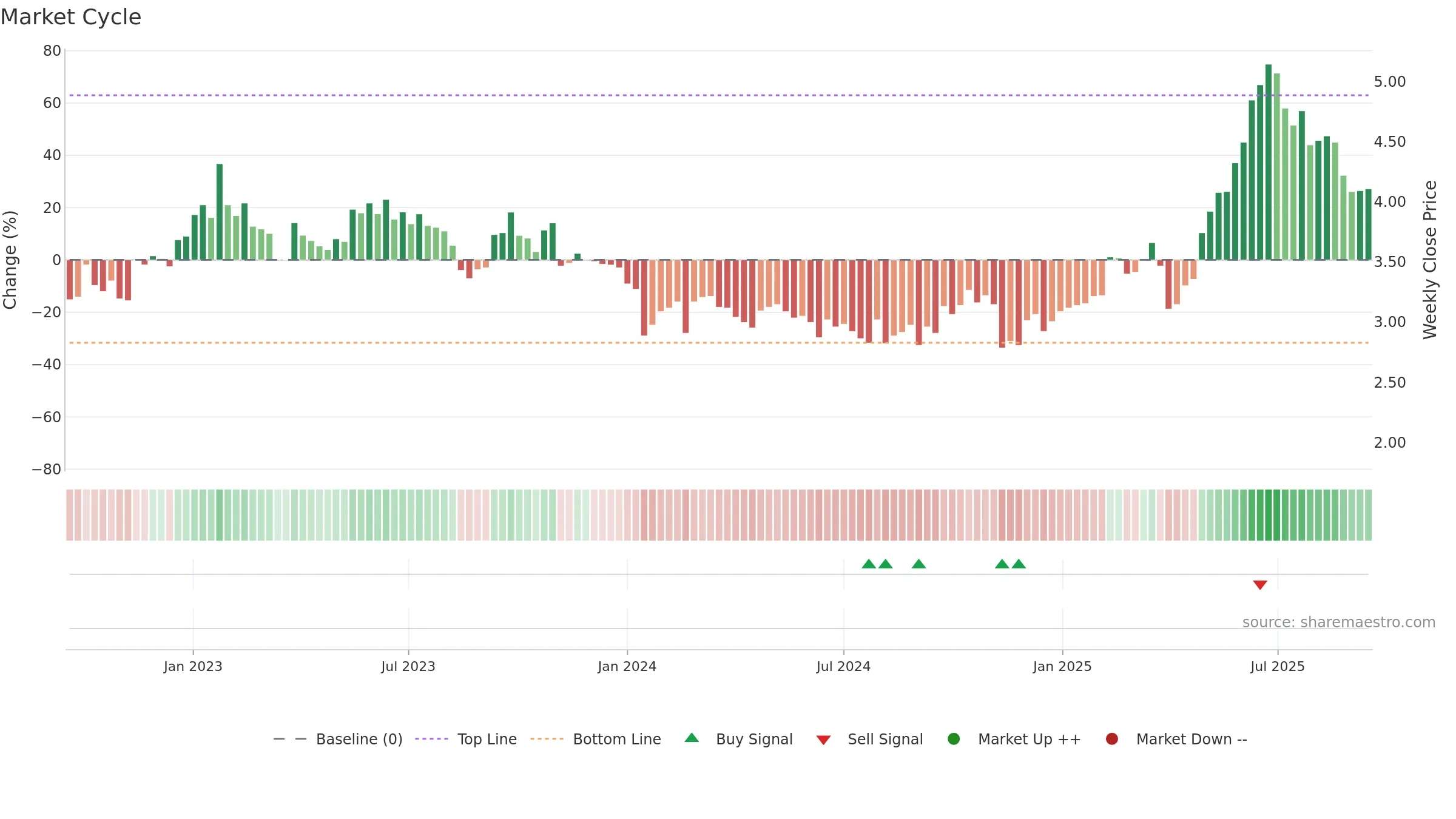This screenshot has height=819, width=1456.
Task: Toggle the Top Line legend entry
Action: [466, 739]
